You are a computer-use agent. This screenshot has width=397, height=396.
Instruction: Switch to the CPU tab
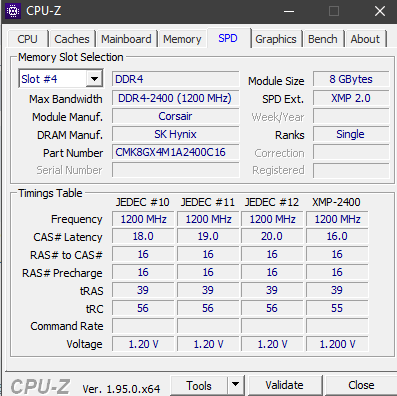pyautogui.click(x=27, y=39)
